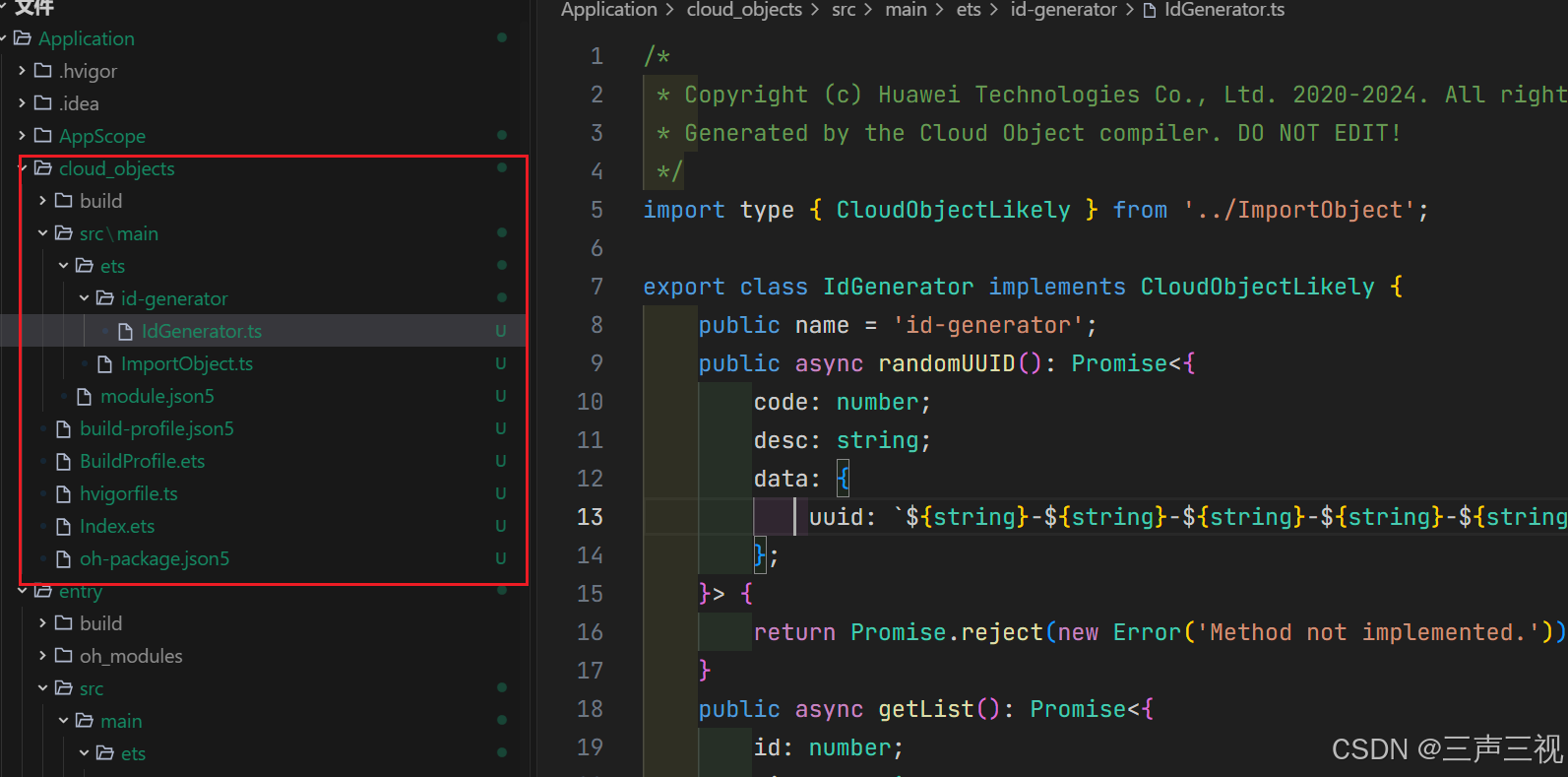The width and height of the screenshot is (1568, 777).
Task: Collapse the src\main folder chevron
Action: (42, 233)
